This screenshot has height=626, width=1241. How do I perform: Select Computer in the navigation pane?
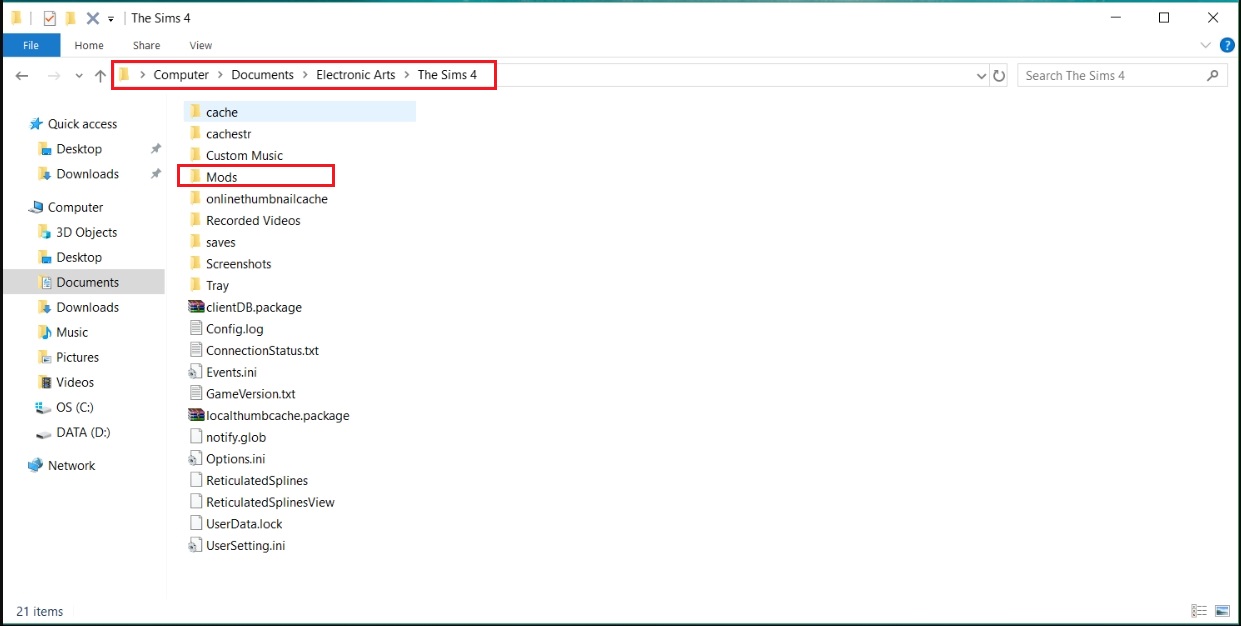pos(75,207)
